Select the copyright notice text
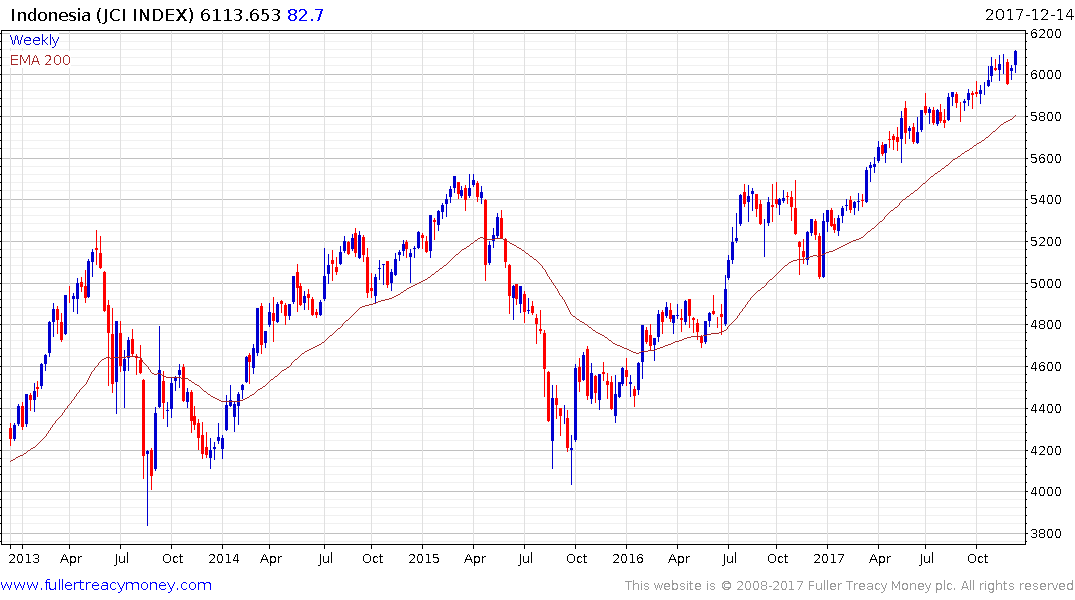1075x600 pixels. [849, 586]
